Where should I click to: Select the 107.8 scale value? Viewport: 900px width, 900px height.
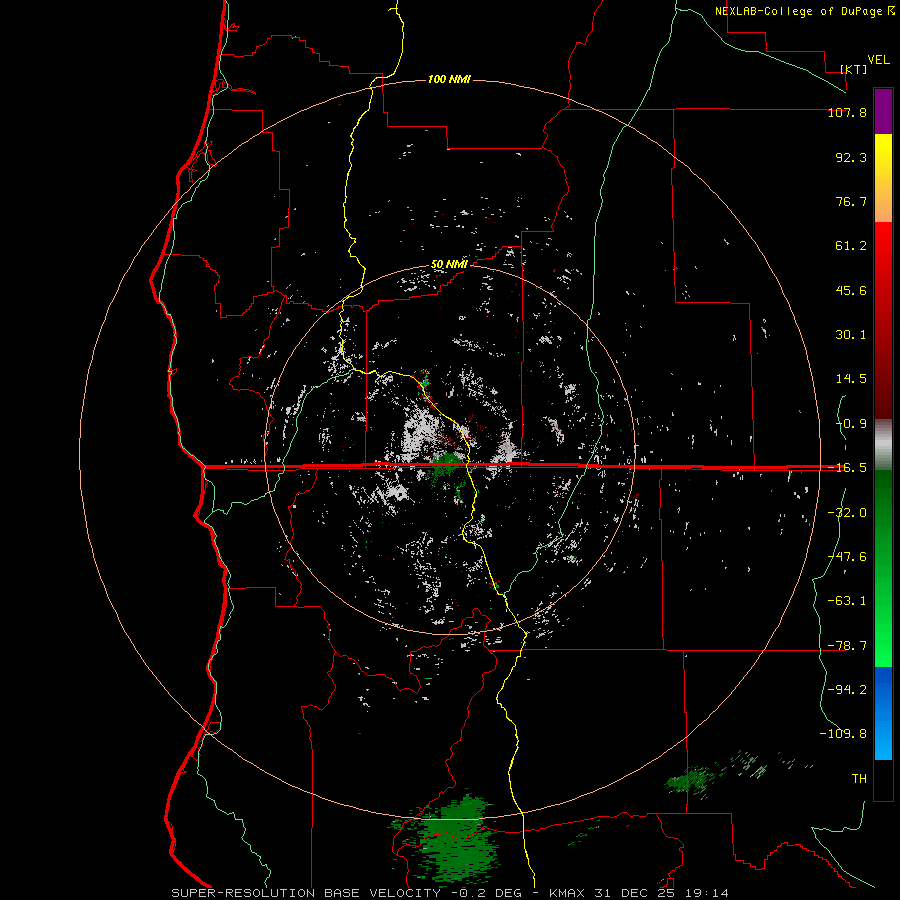click(847, 112)
